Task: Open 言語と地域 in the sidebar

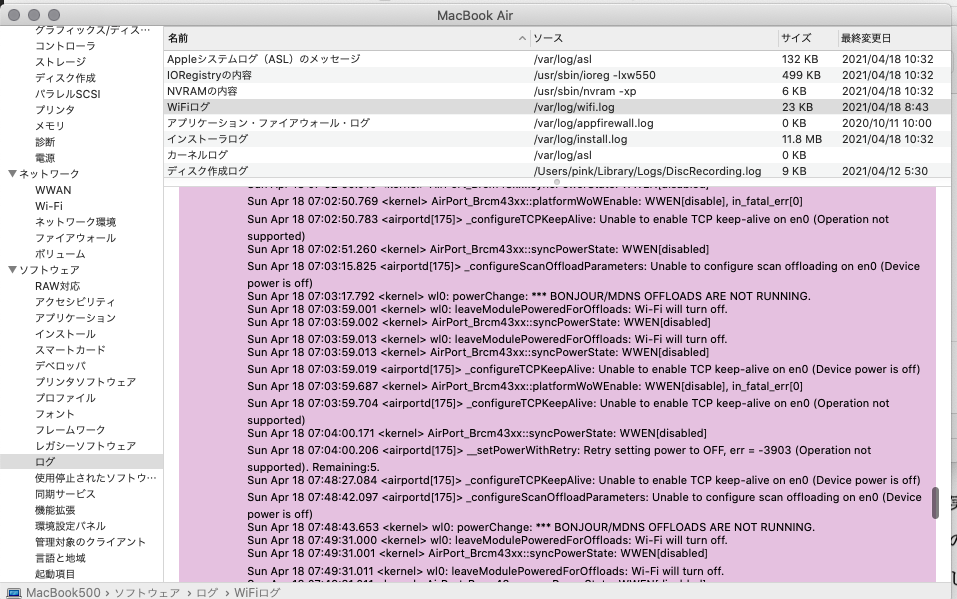Action: coord(60,558)
